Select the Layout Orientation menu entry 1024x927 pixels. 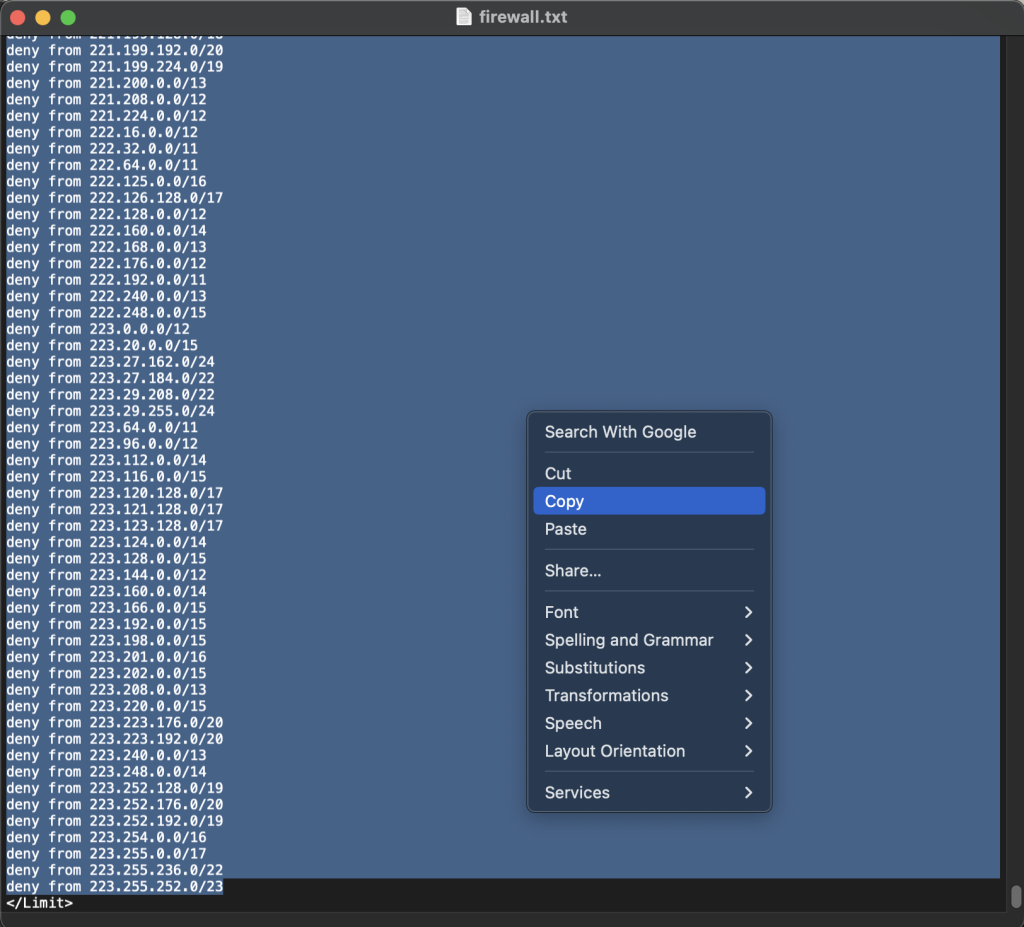615,751
